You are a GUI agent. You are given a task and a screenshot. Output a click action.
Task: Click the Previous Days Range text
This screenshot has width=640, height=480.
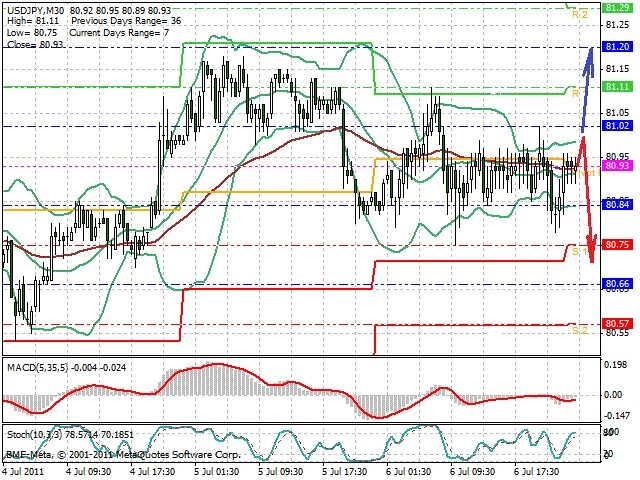click(x=116, y=21)
